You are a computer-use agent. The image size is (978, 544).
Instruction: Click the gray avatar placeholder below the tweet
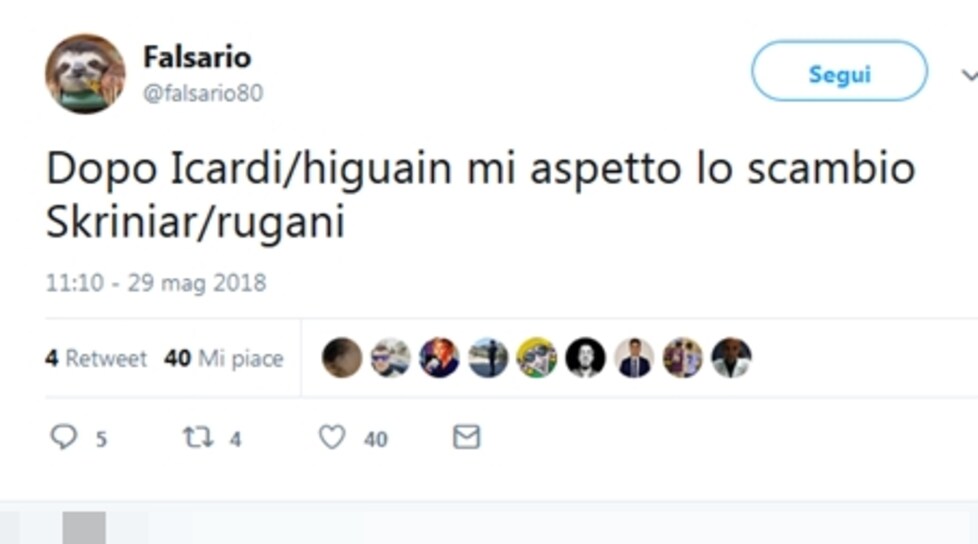coord(84,528)
